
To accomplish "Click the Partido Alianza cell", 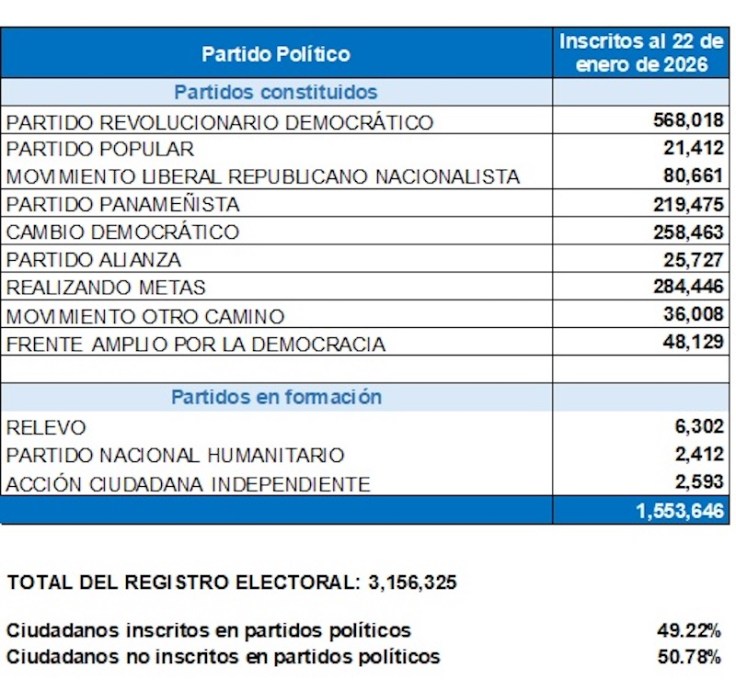I will [94, 260].
